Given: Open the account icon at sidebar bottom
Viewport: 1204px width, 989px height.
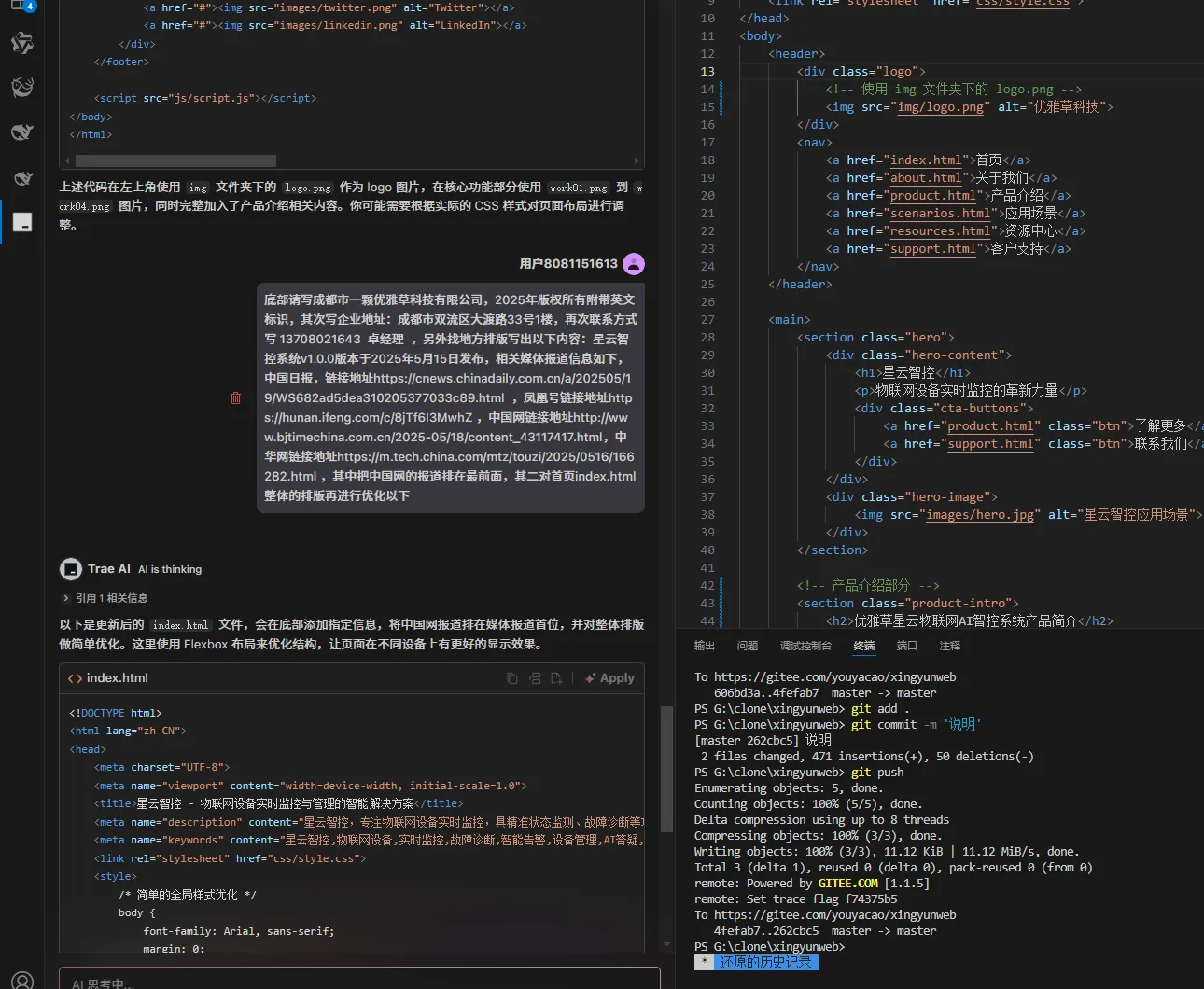Looking at the screenshot, I should coord(22,980).
